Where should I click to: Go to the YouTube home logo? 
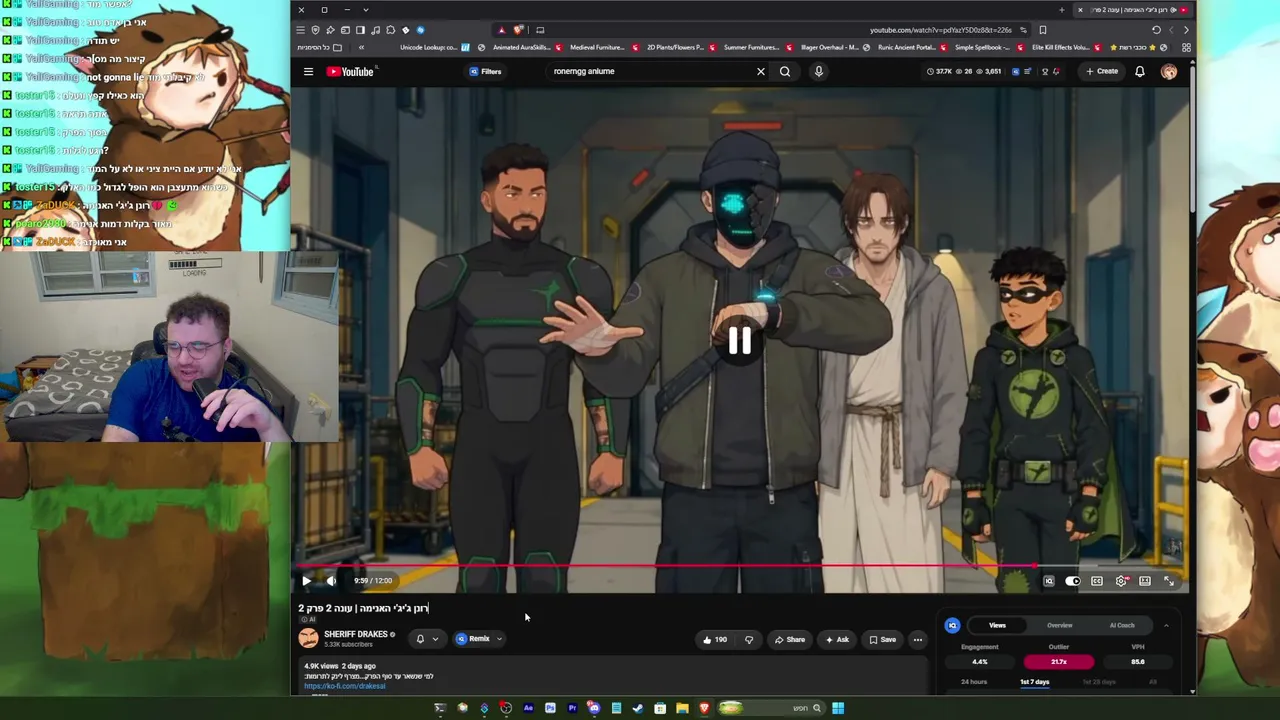click(x=350, y=72)
